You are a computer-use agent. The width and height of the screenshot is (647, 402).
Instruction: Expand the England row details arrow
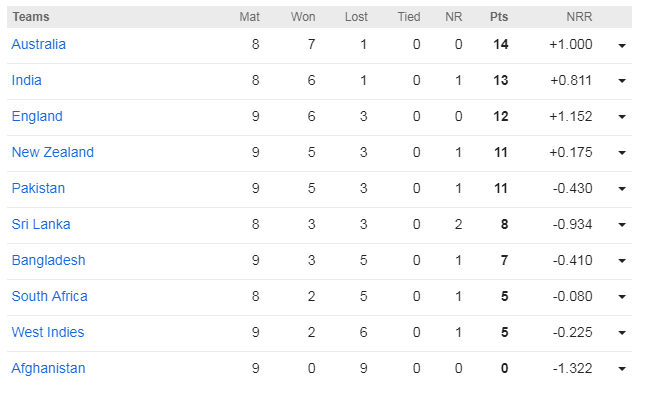(x=622, y=118)
